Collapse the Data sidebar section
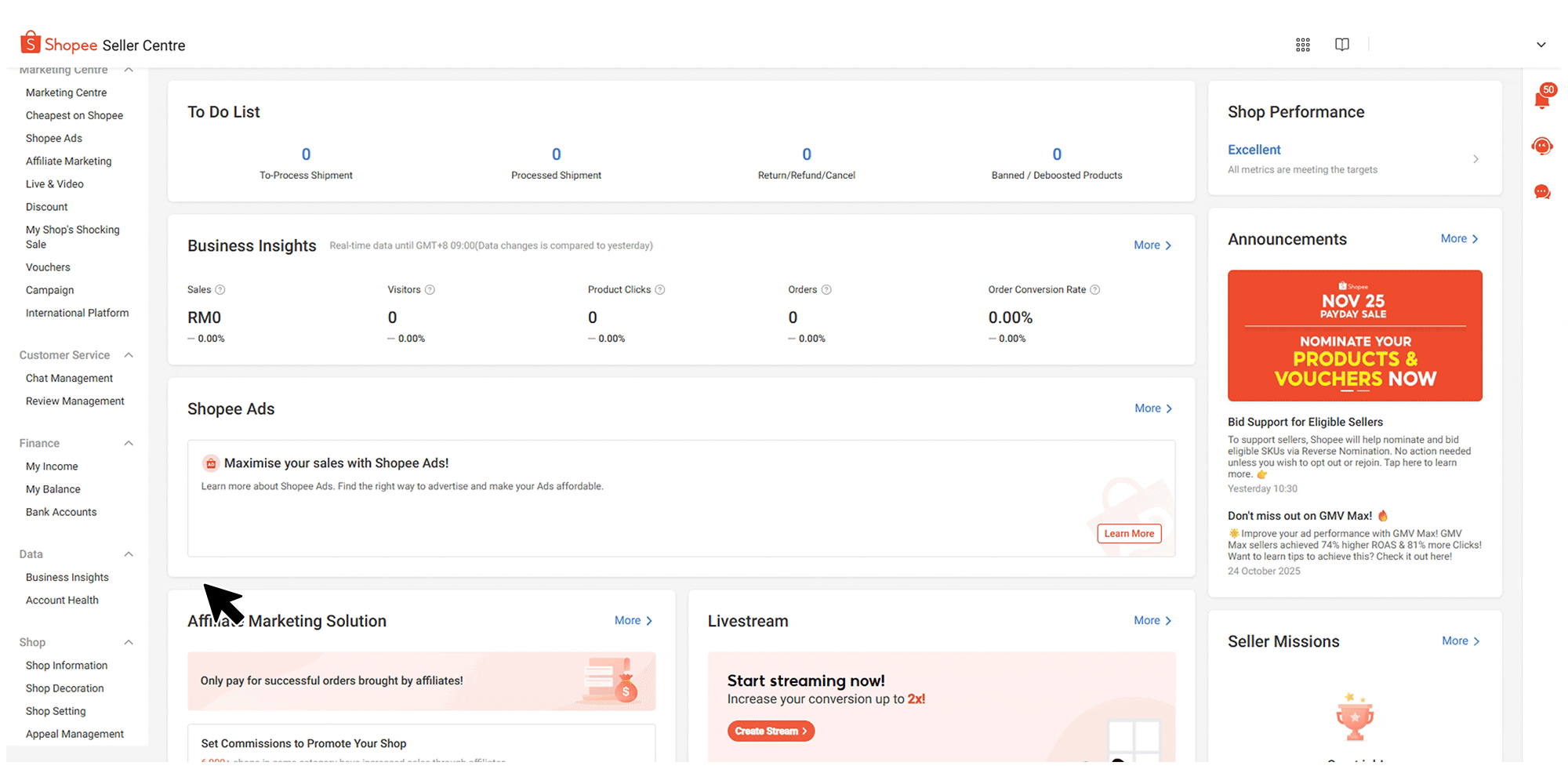This screenshot has width=1568, height=784. pos(129,554)
